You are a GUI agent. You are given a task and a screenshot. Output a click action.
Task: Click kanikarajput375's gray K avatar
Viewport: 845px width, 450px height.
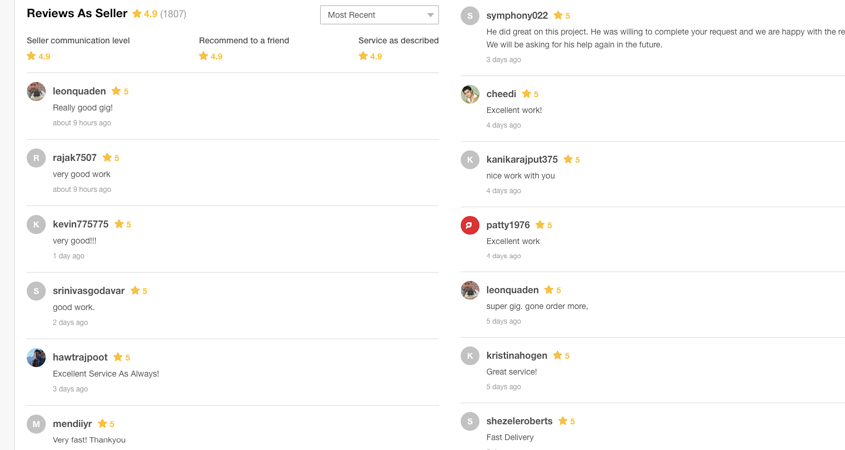pyautogui.click(x=470, y=160)
